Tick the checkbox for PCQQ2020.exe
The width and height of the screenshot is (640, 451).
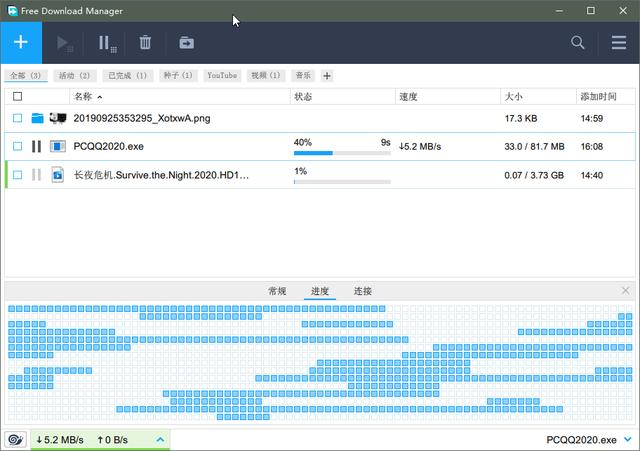(x=17, y=146)
